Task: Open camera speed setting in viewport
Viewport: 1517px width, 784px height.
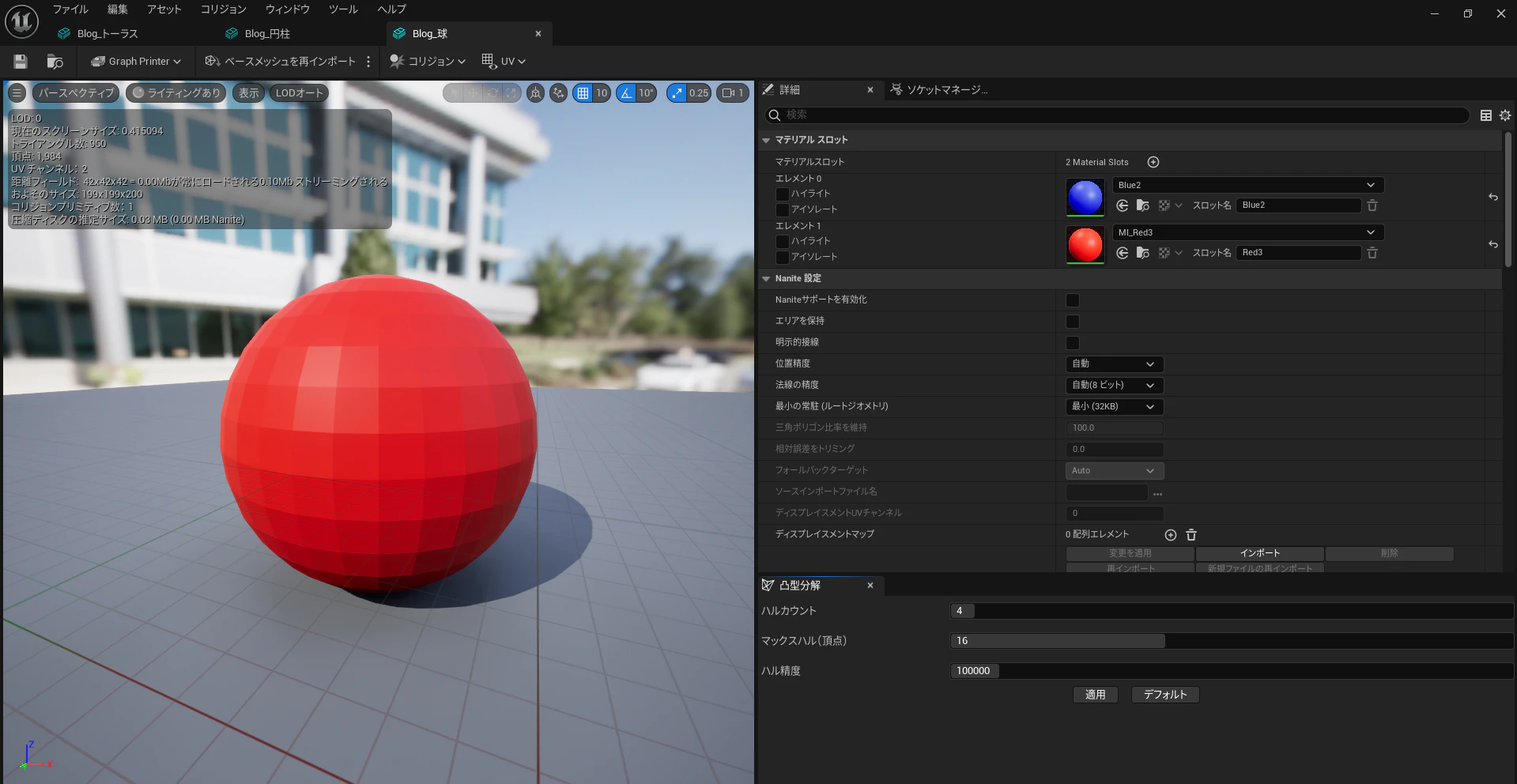Action: tap(732, 93)
